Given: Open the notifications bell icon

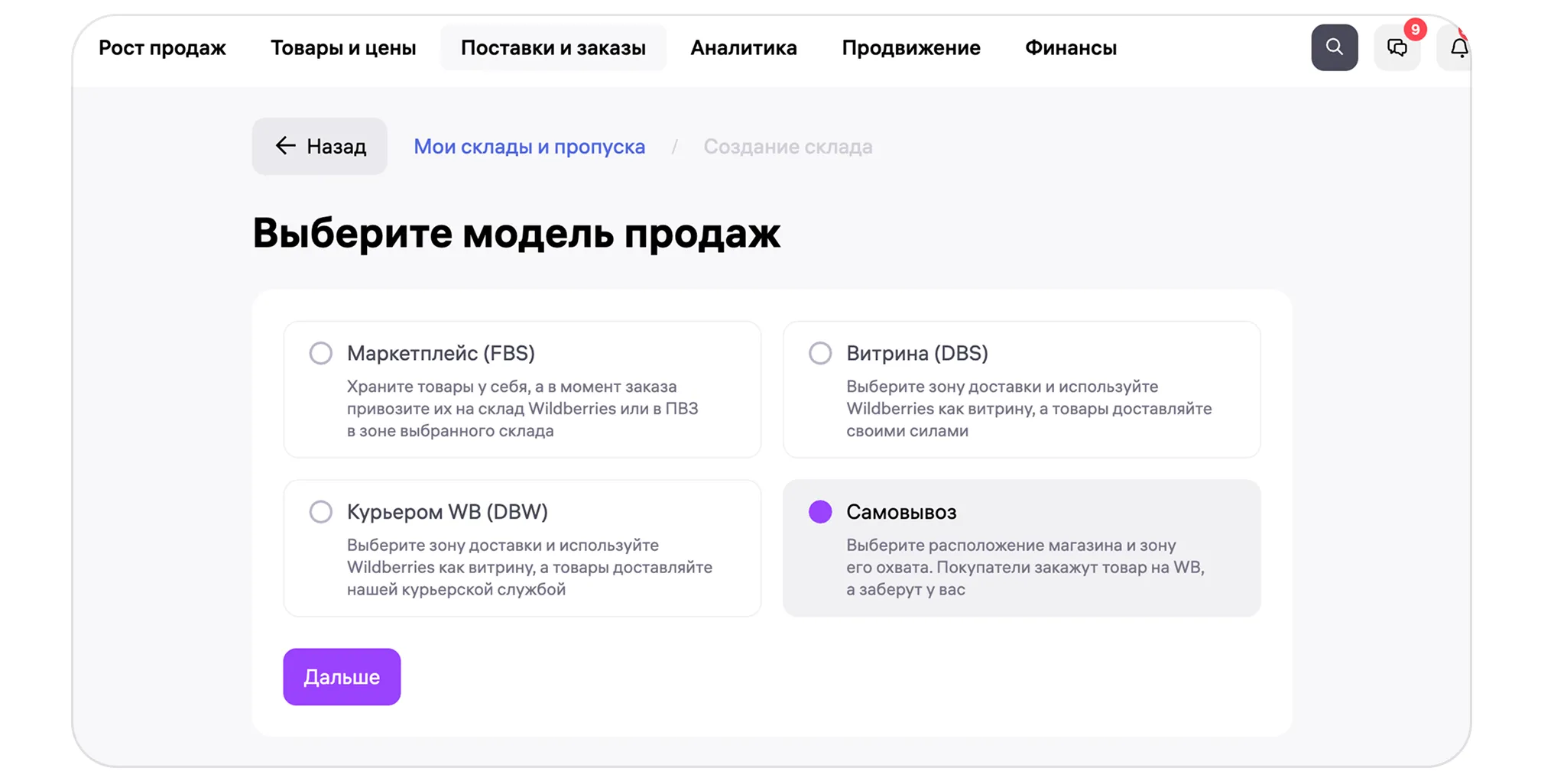Looking at the screenshot, I should [x=1458, y=48].
